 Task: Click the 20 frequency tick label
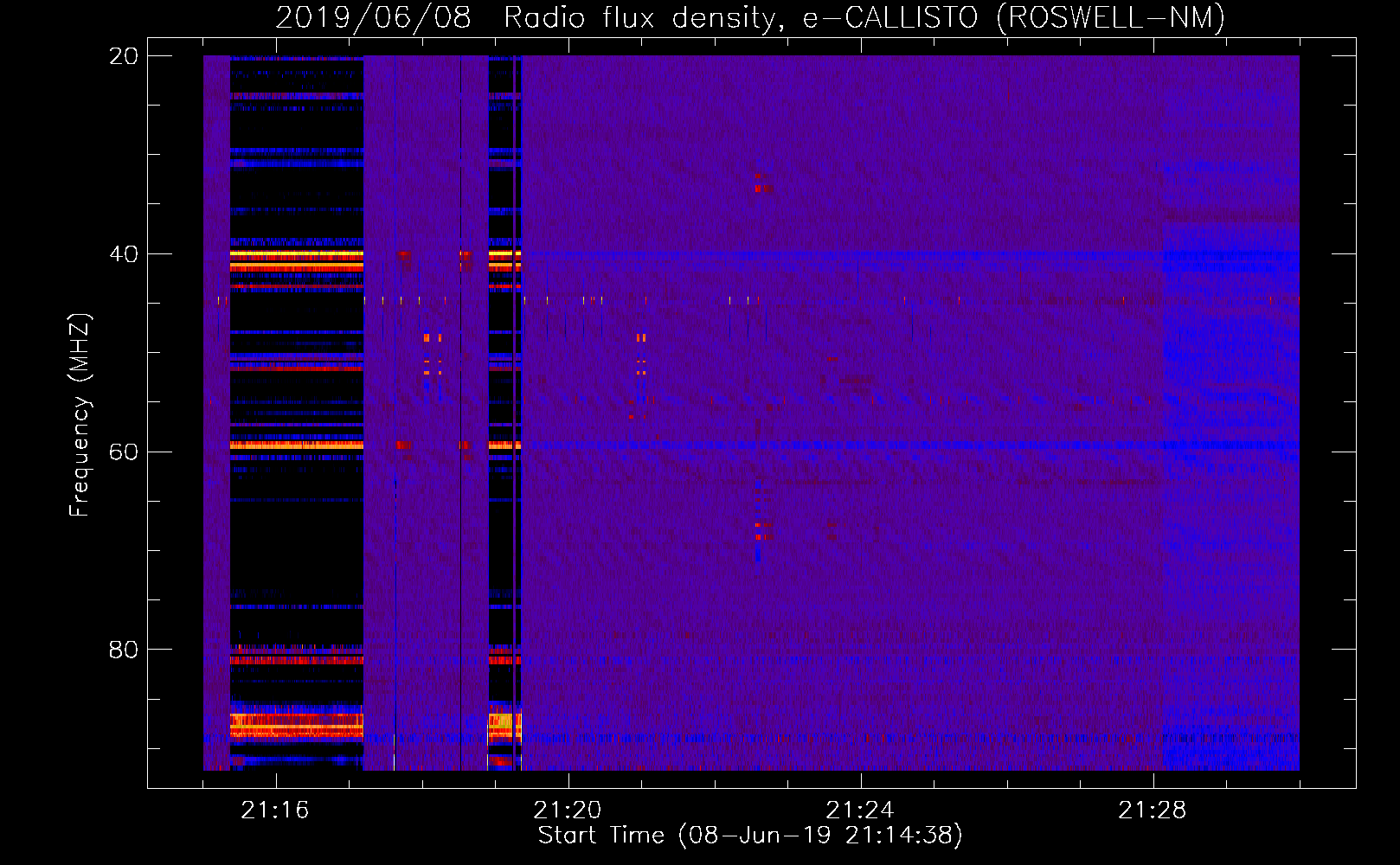click(124, 56)
